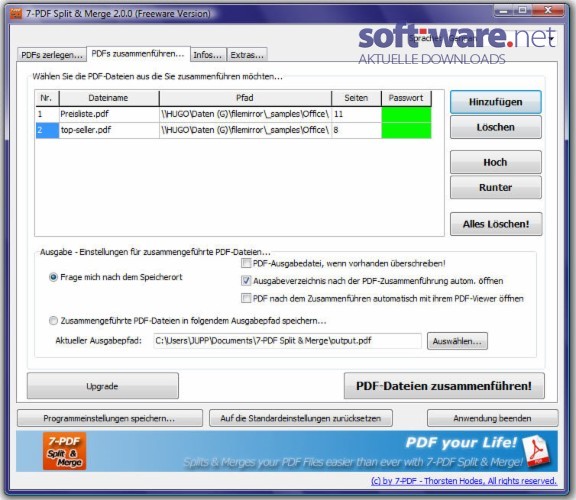Move selected file up with Hoch
Viewport: 576px width, 500px height.
496,162
